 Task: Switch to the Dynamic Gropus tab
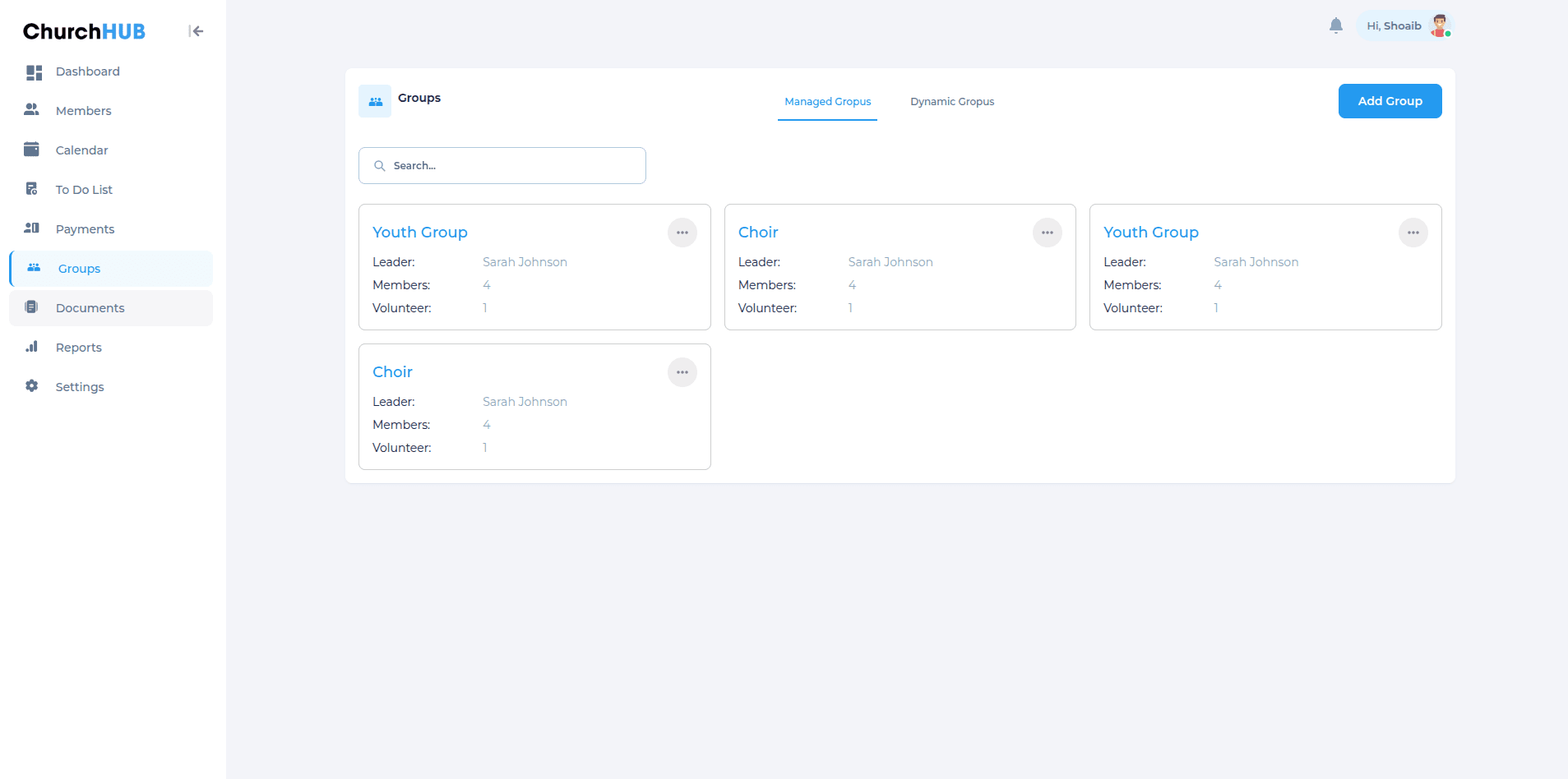coord(951,102)
